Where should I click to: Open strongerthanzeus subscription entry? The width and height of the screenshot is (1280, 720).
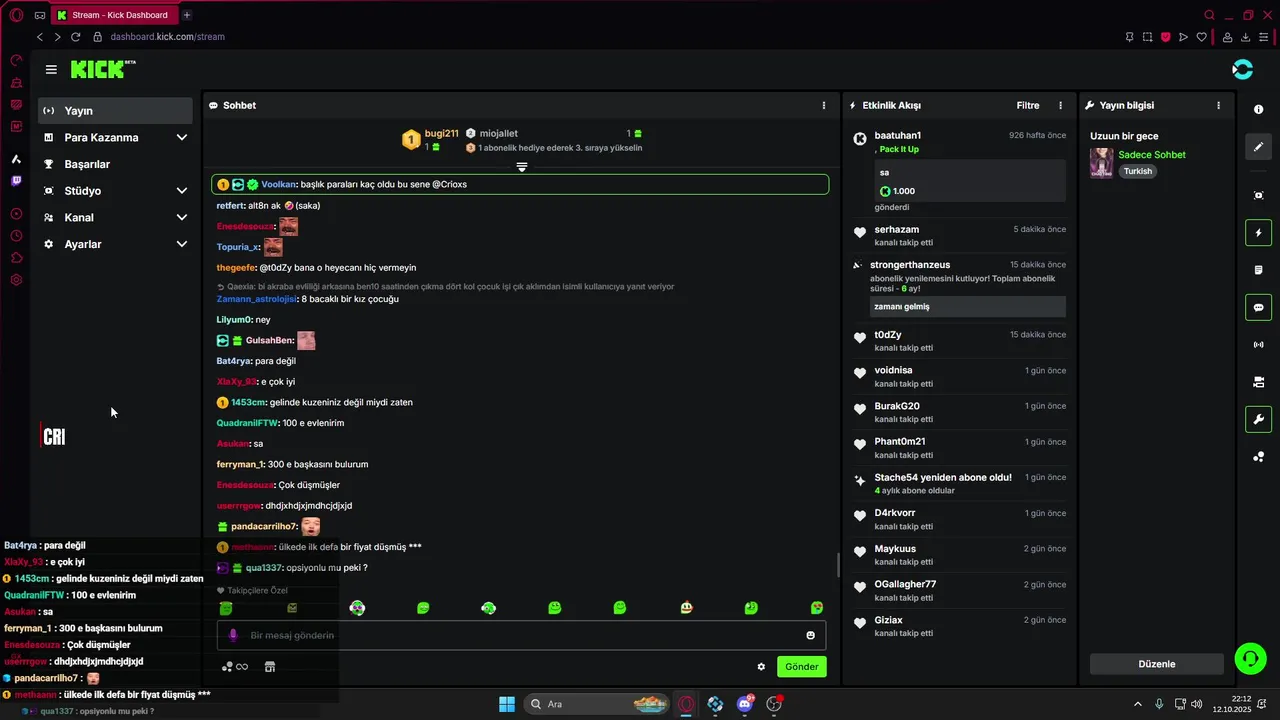coord(959,288)
